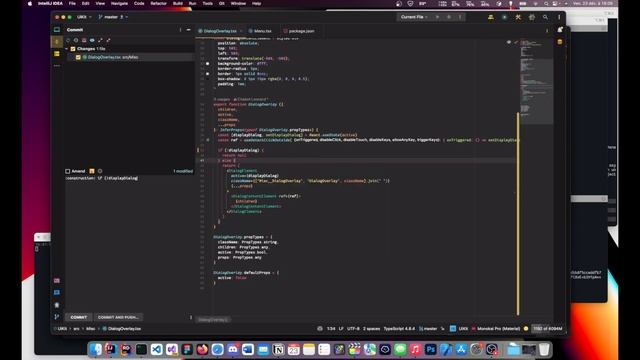
Task: Click the 2 spaces indent status item
Action: pyautogui.click(x=371, y=329)
